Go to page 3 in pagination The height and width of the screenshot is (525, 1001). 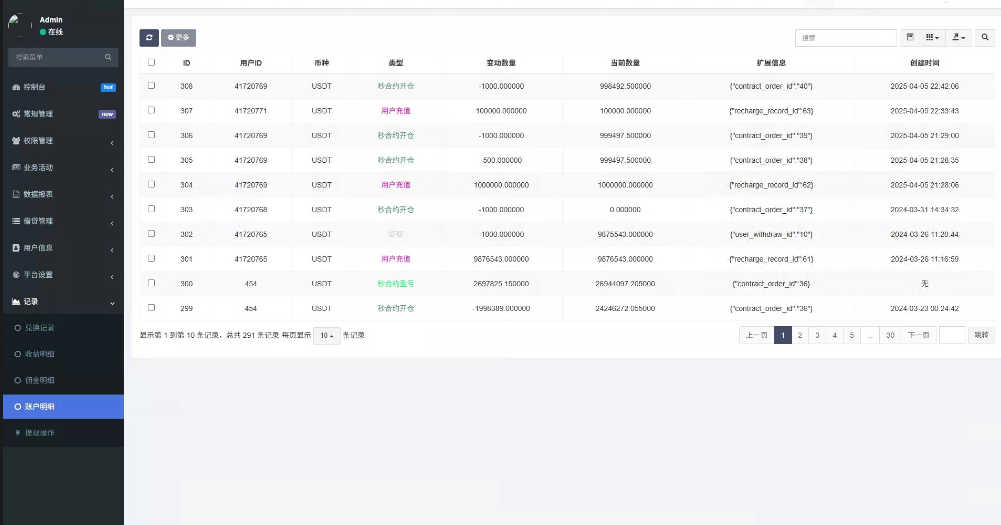(x=817, y=335)
